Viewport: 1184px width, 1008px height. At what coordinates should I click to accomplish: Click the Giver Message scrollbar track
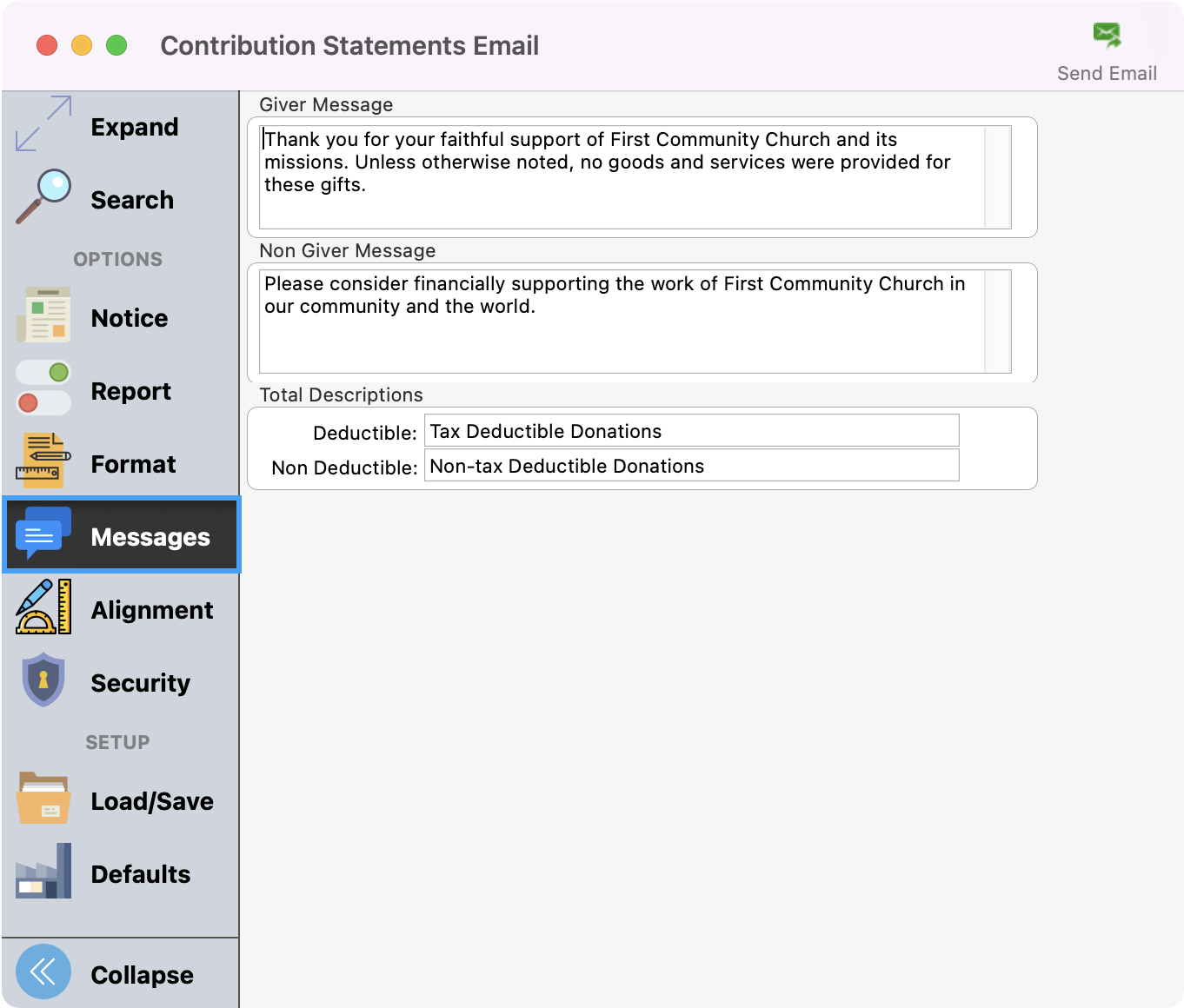[998, 178]
